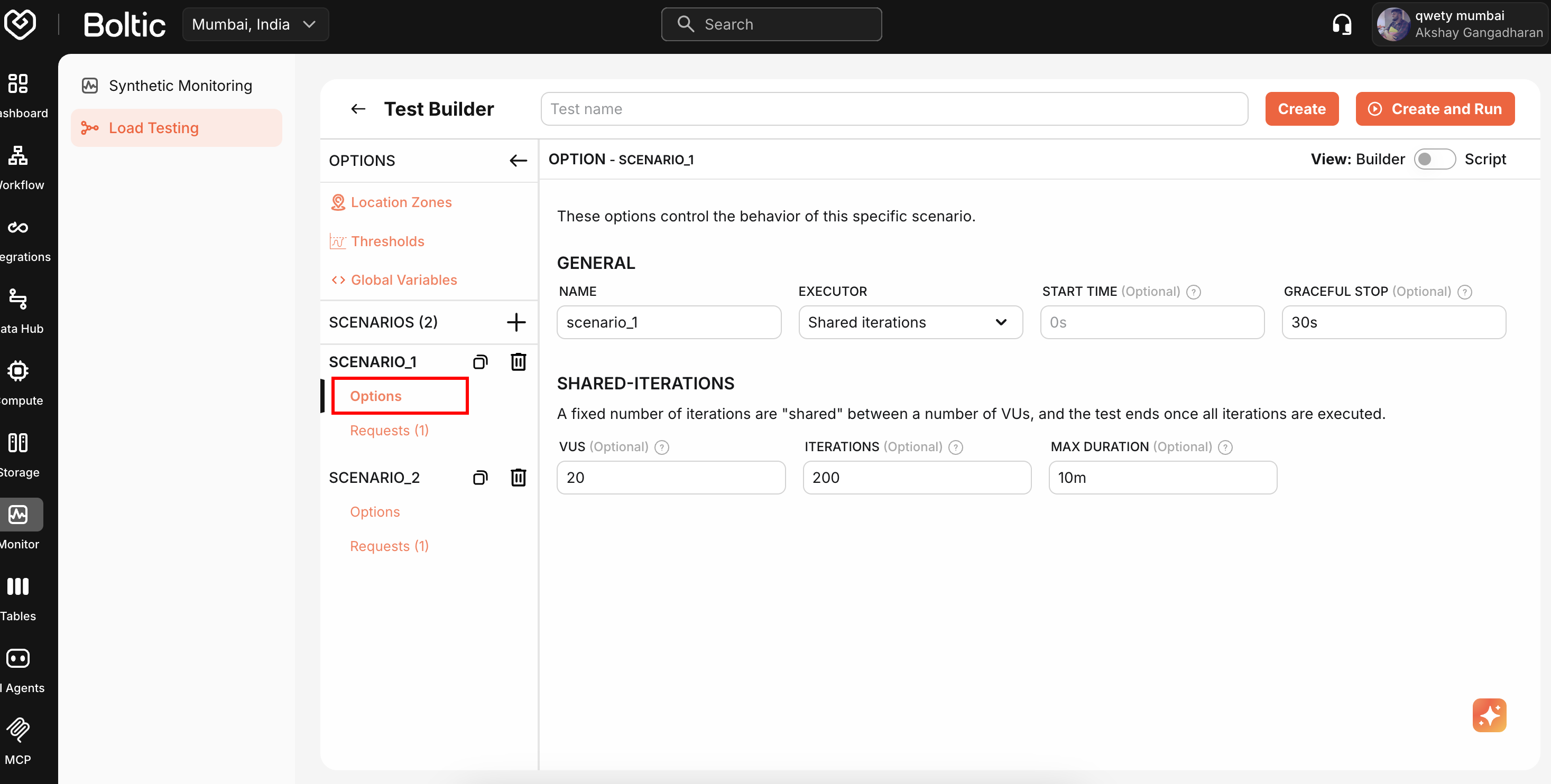Image resolution: width=1551 pixels, height=784 pixels.
Task: Collapse the OPTIONS panel with its arrow
Action: [x=518, y=160]
